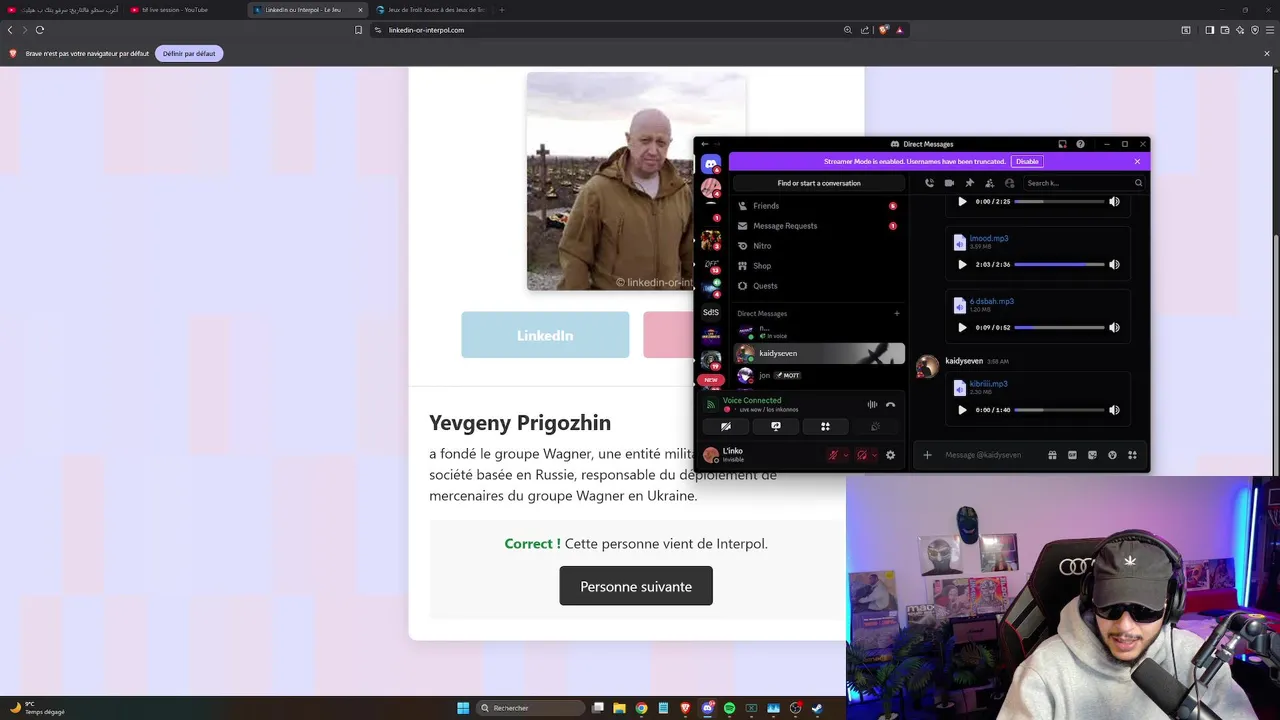This screenshot has height=720, width=1280.
Task: Open Discord user settings gear
Action: click(890, 455)
